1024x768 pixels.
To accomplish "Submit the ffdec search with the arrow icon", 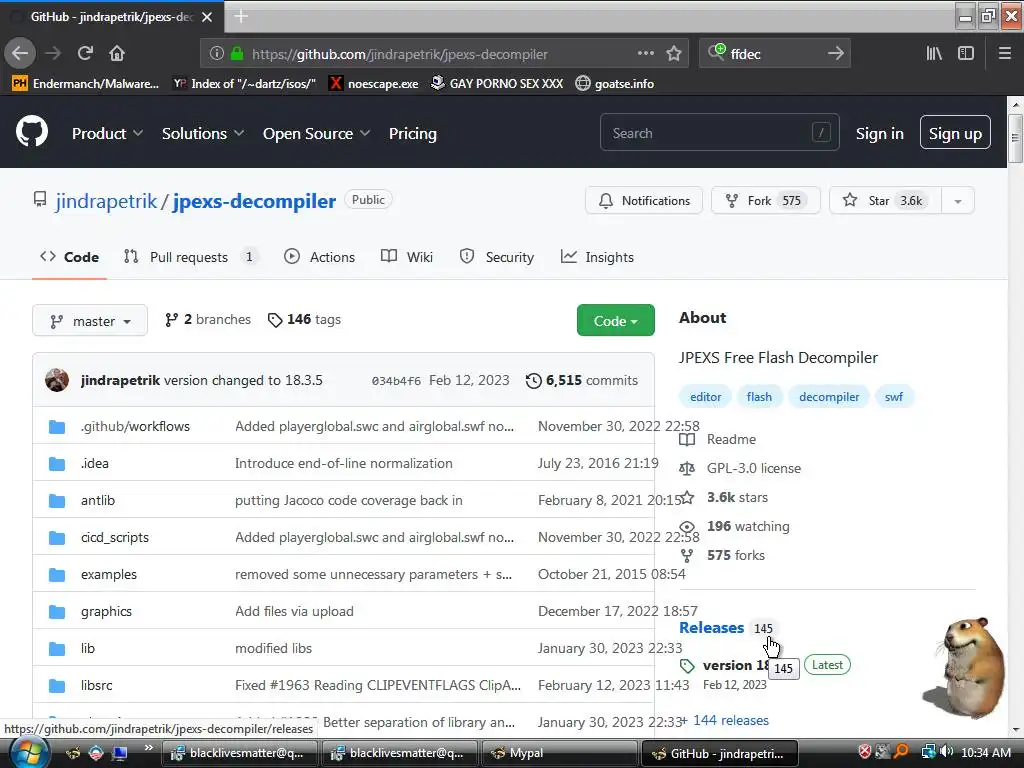I will click(835, 54).
